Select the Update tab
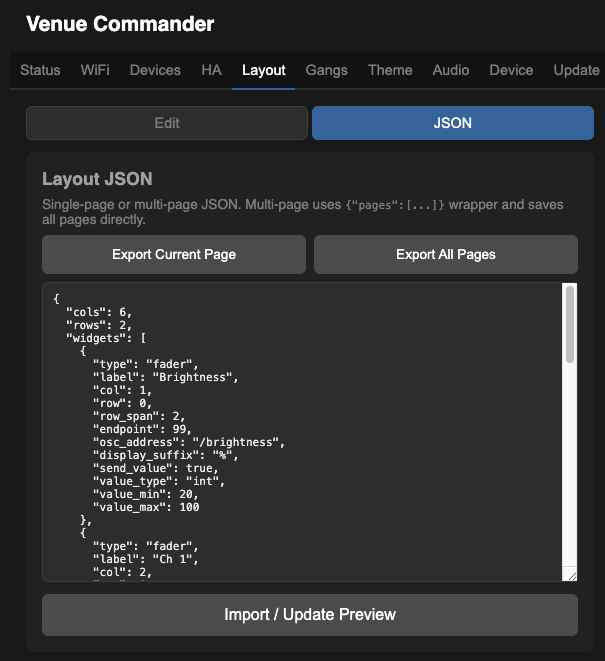The height and width of the screenshot is (661, 605). (576, 70)
